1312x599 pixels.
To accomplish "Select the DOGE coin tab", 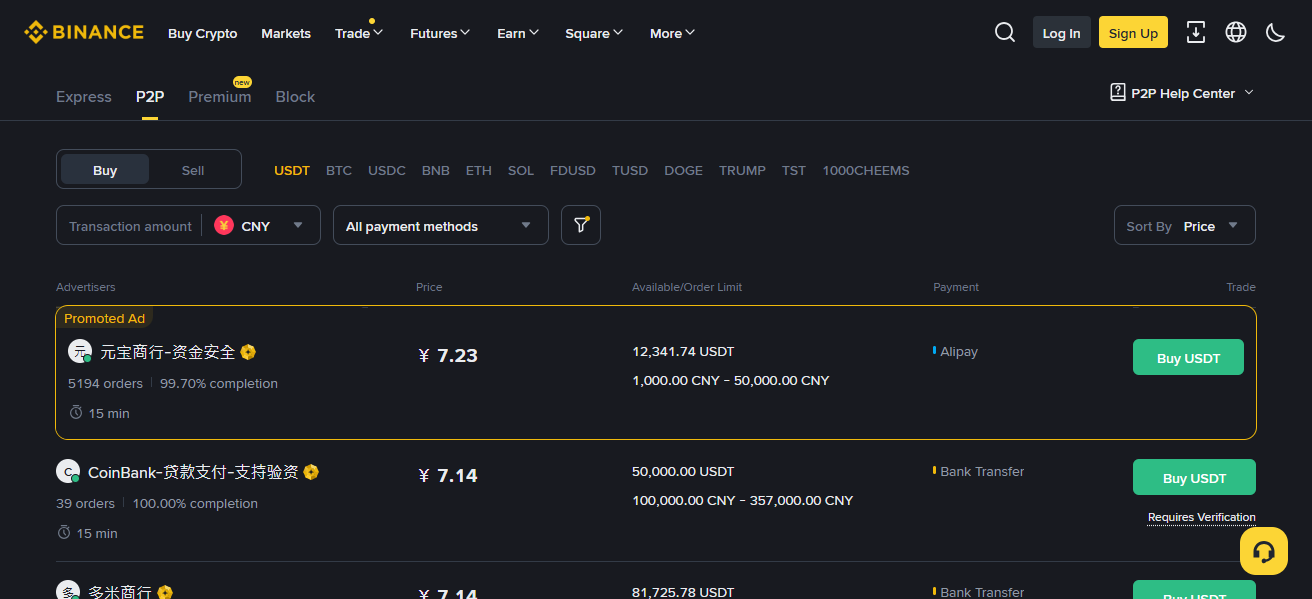I will [x=684, y=170].
